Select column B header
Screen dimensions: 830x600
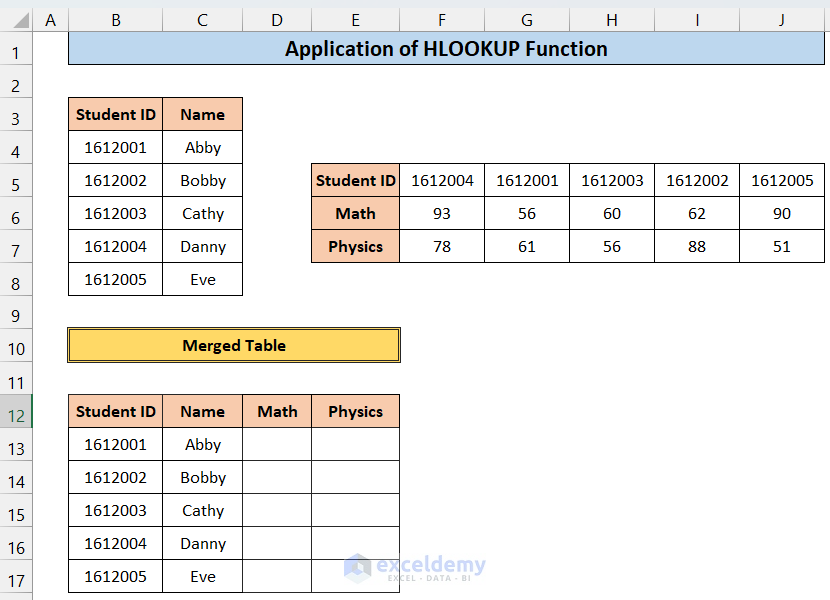coord(115,20)
